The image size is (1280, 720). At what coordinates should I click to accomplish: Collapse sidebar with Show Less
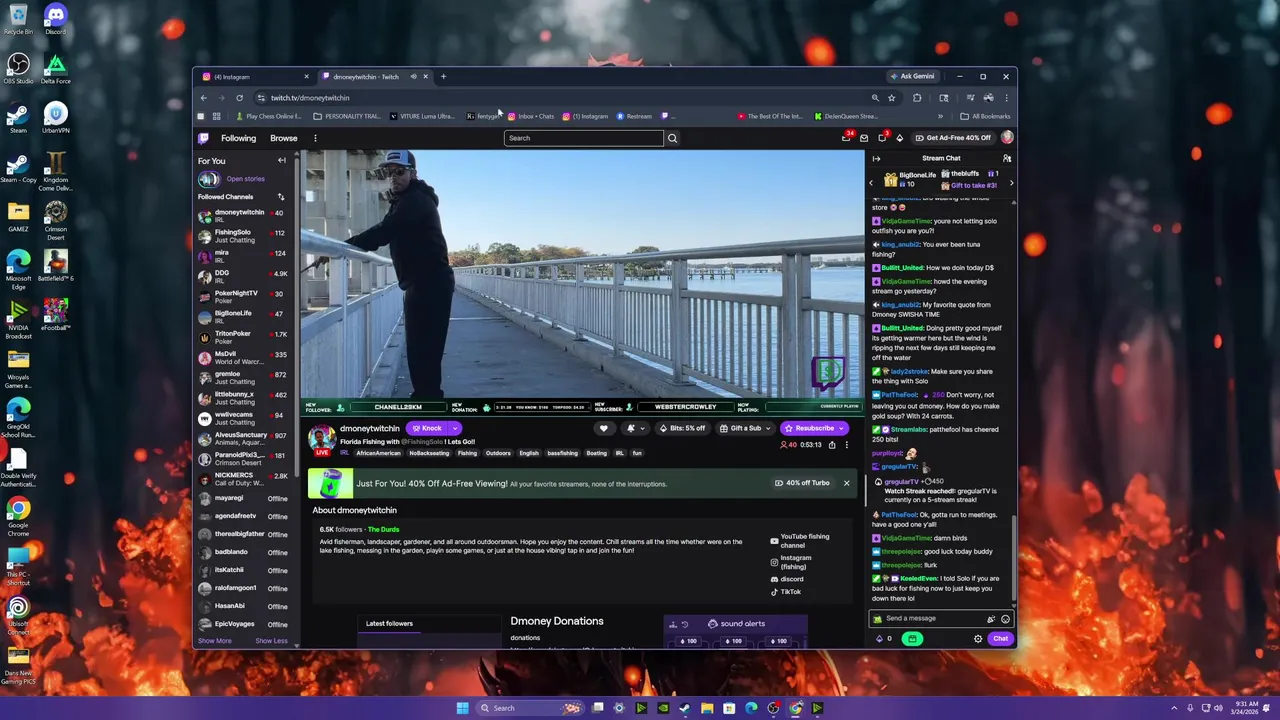(271, 641)
